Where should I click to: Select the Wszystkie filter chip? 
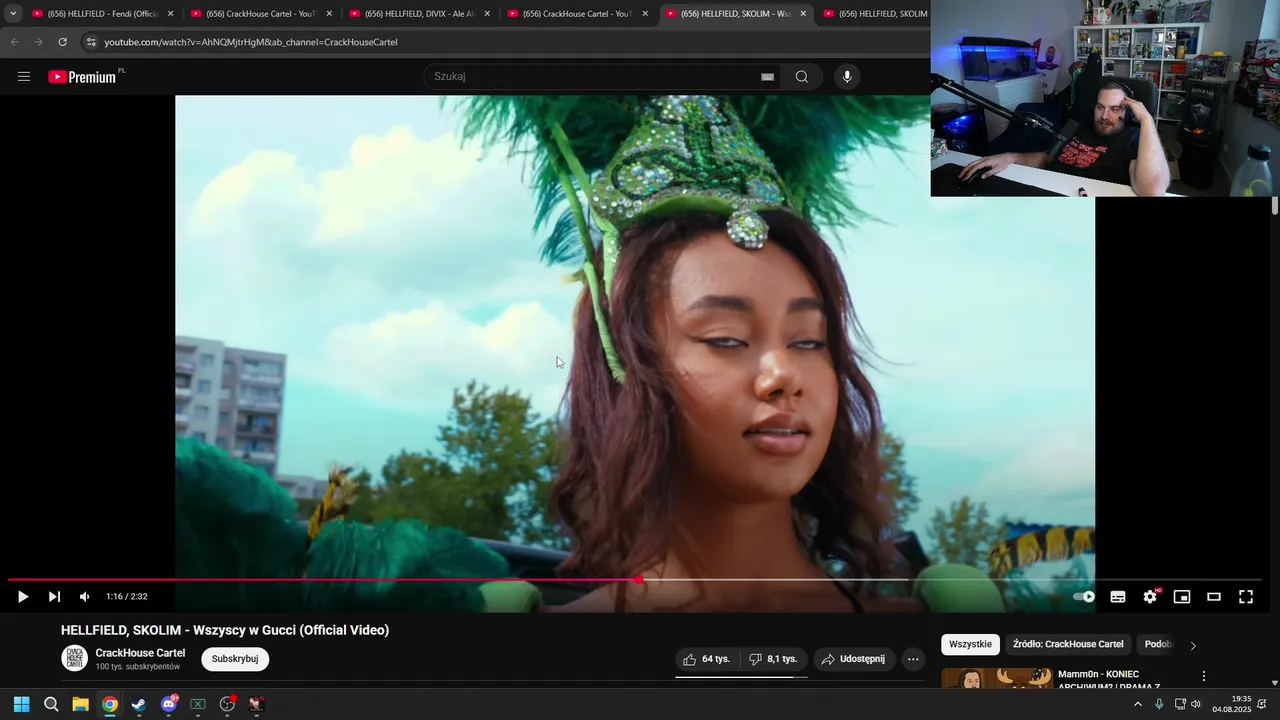coord(970,644)
